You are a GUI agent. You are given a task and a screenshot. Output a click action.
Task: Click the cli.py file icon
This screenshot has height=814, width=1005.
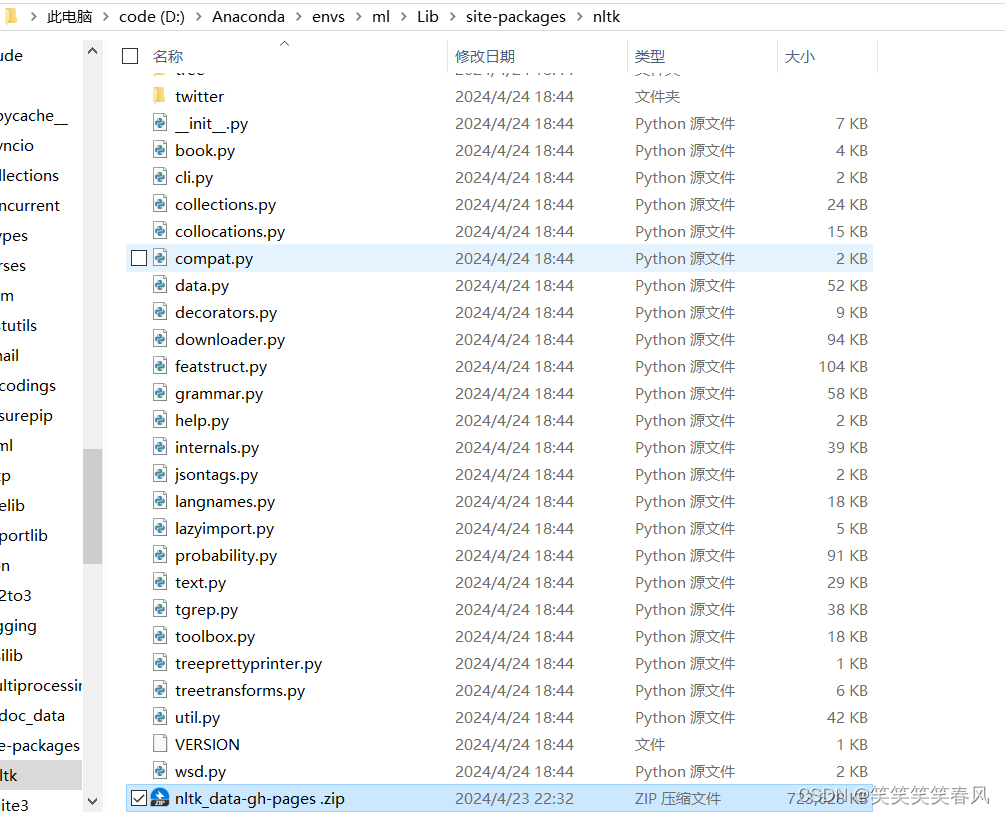click(160, 176)
